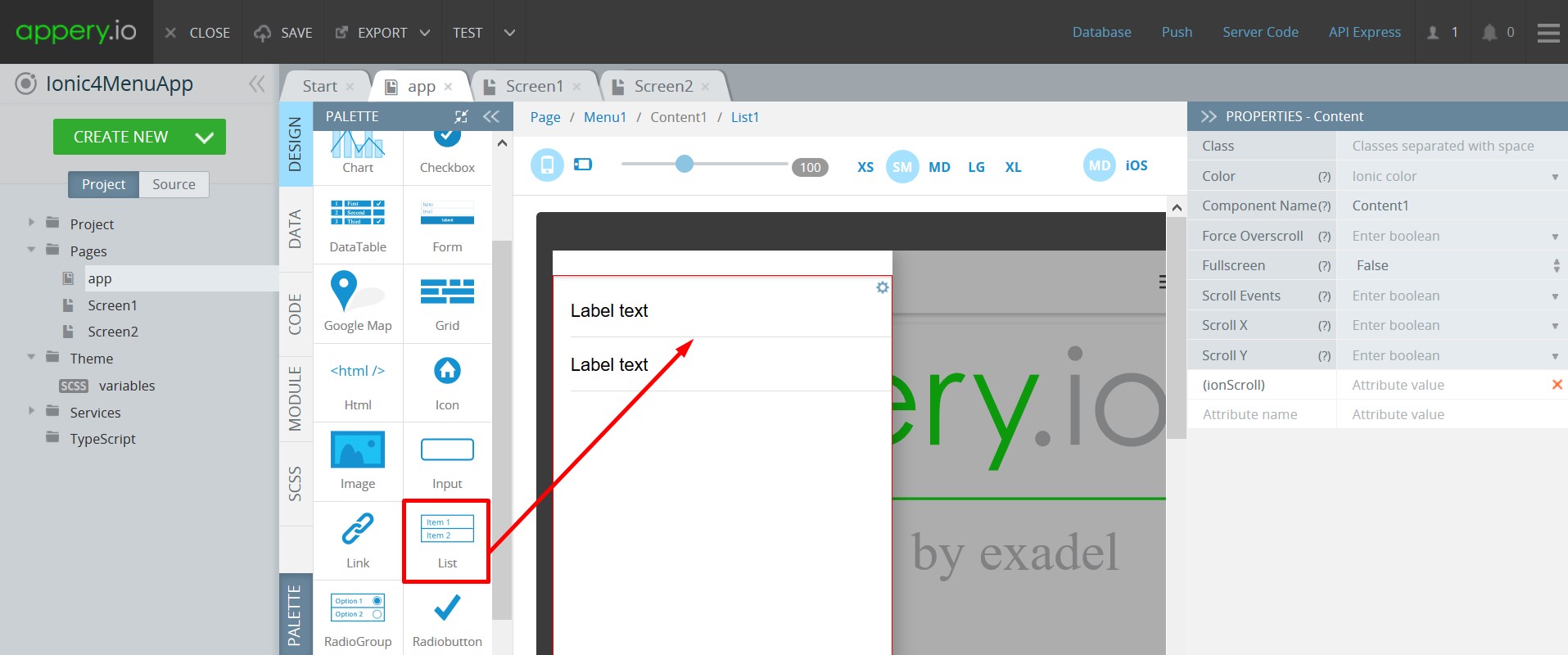Select the List component
Image resolution: width=1568 pixels, height=655 pixels.
[x=447, y=540]
